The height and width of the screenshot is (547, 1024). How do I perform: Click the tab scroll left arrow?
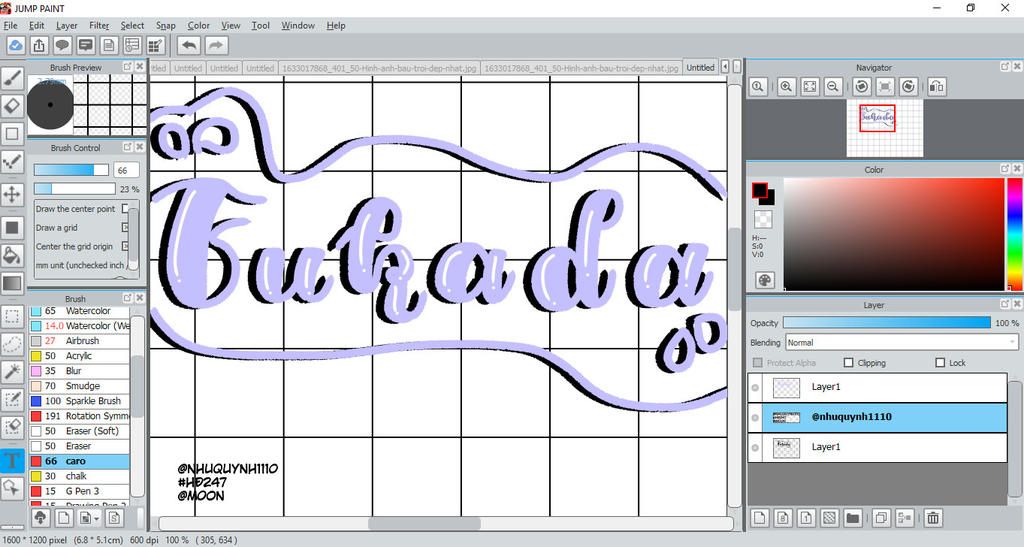[x=725, y=67]
